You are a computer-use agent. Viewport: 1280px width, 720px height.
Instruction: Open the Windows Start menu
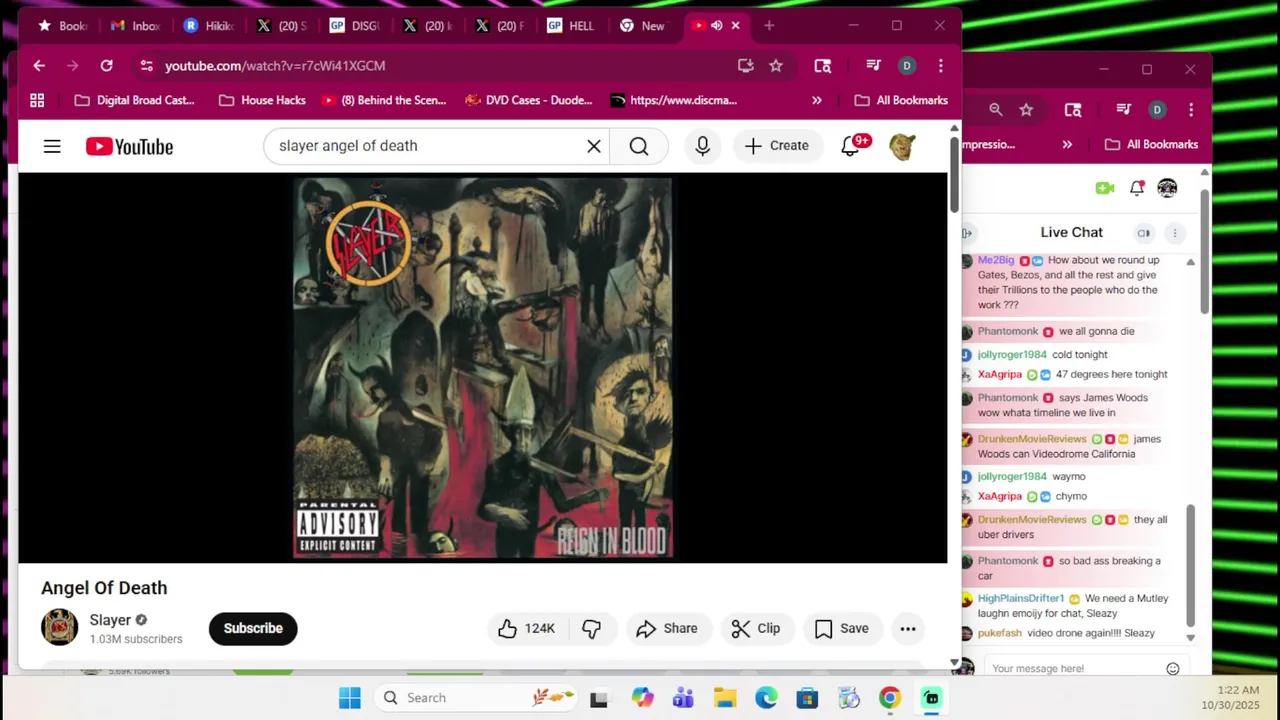pyautogui.click(x=349, y=698)
